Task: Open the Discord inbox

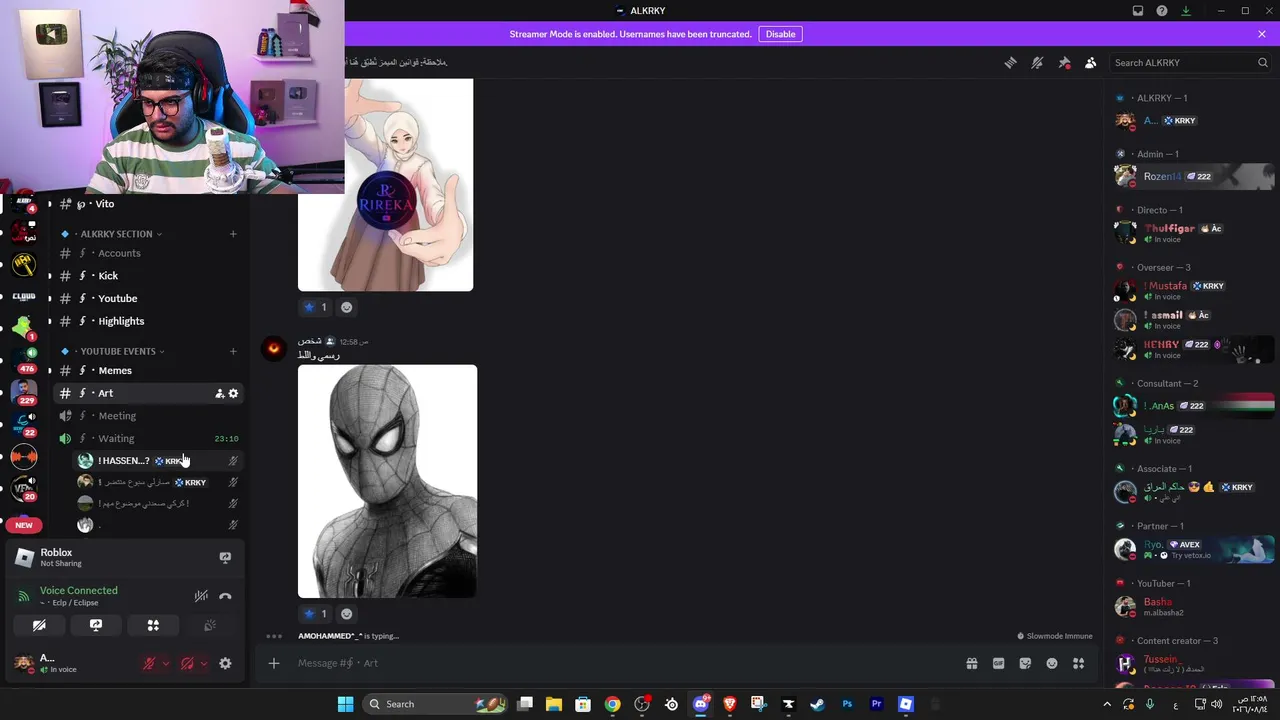Action: click(x=1138, y=11)
